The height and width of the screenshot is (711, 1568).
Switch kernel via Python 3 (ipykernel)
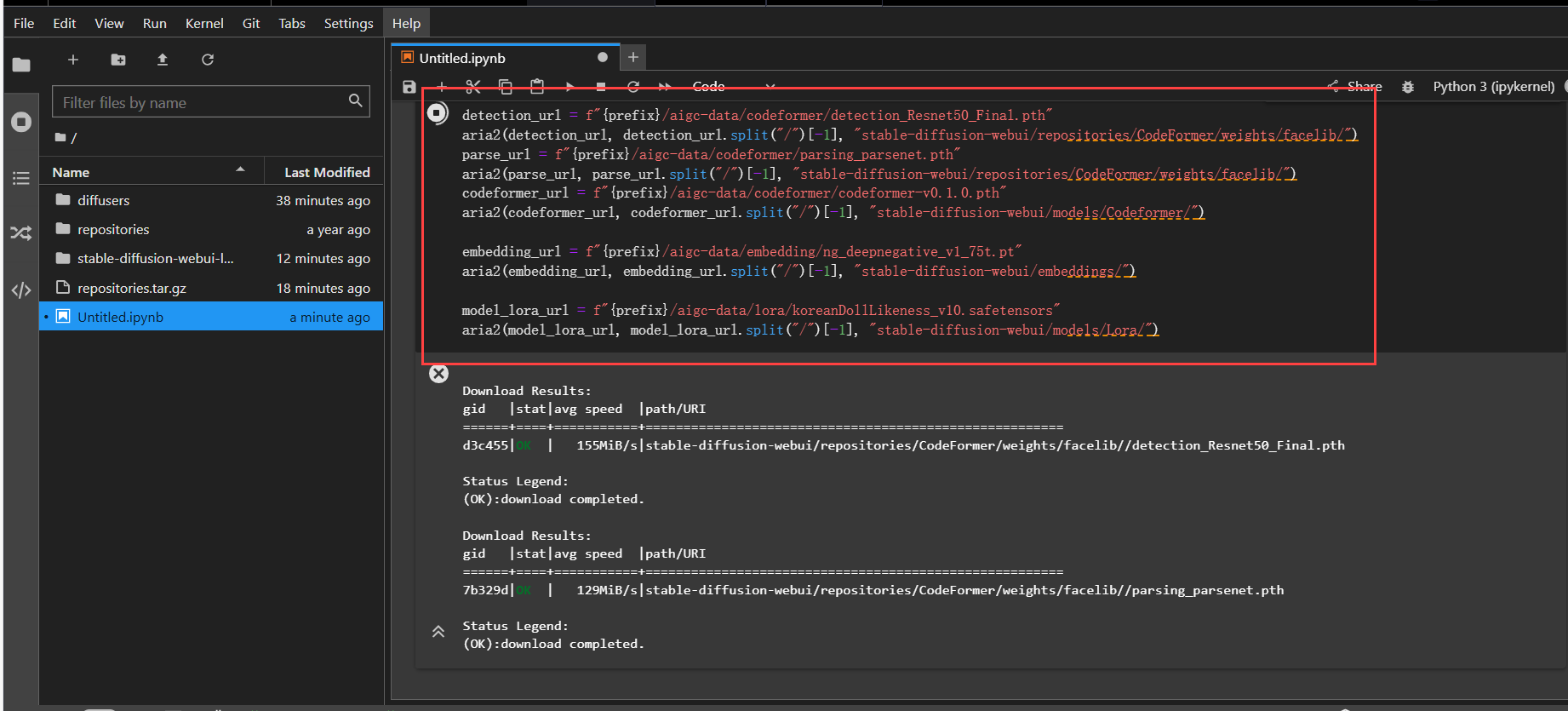coord(1494,87)
